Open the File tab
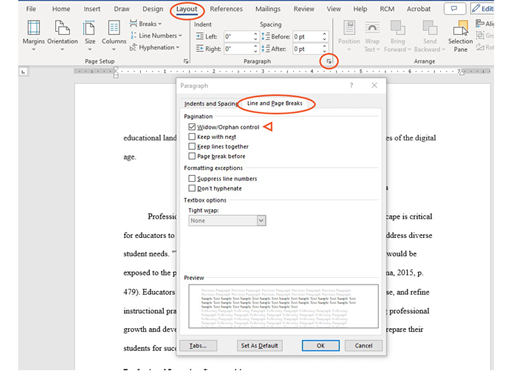The width and height of the screenshot is (513, 374). (x=31, y=9)
